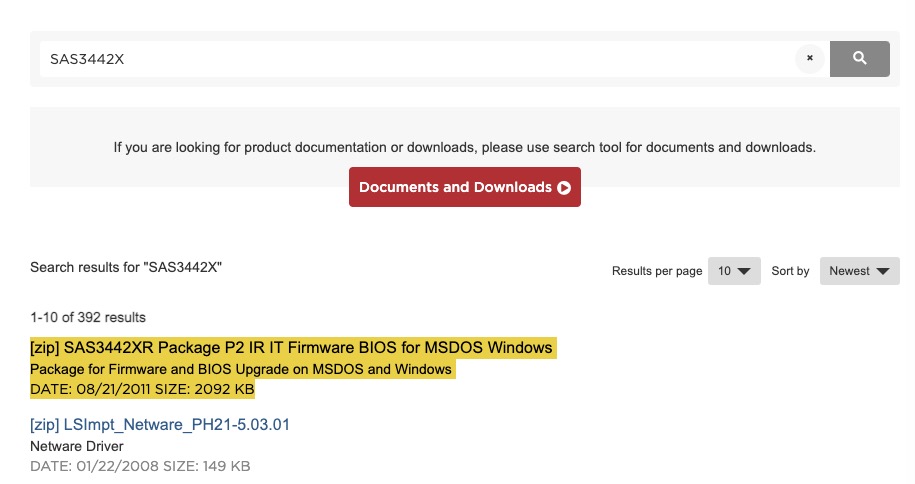The width and height of the screenshot is (915, 484).
Task: Open the Results per page dropdown showing 10
Action: coord(734,271)
